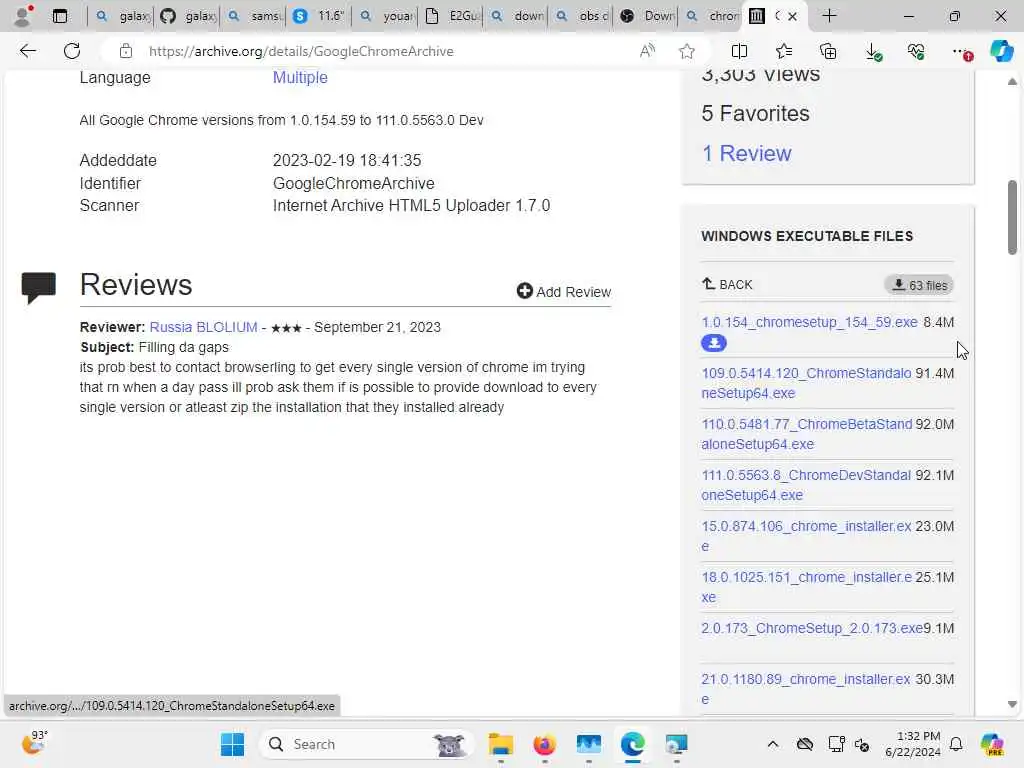Download 18.0.1025.151_chrome_installer.exe
Viewport: 1024px width, 768px height.
807,587
